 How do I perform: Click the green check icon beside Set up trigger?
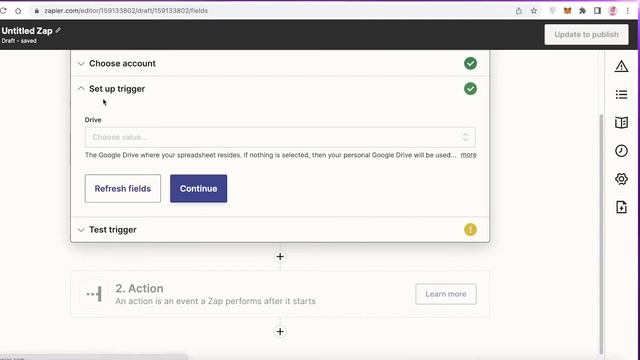[470, 89]
